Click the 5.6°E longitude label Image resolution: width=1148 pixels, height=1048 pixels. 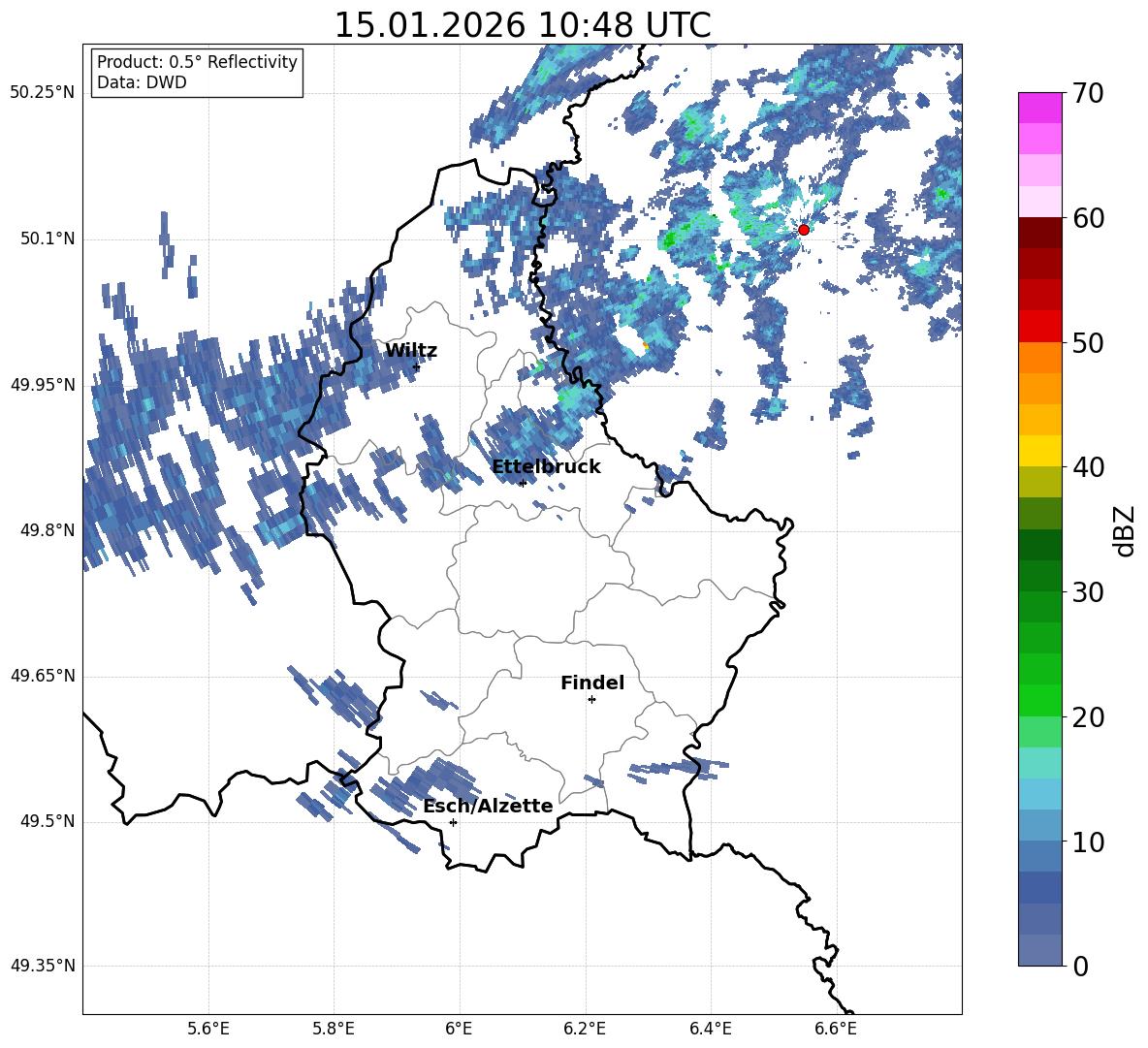208,1029
